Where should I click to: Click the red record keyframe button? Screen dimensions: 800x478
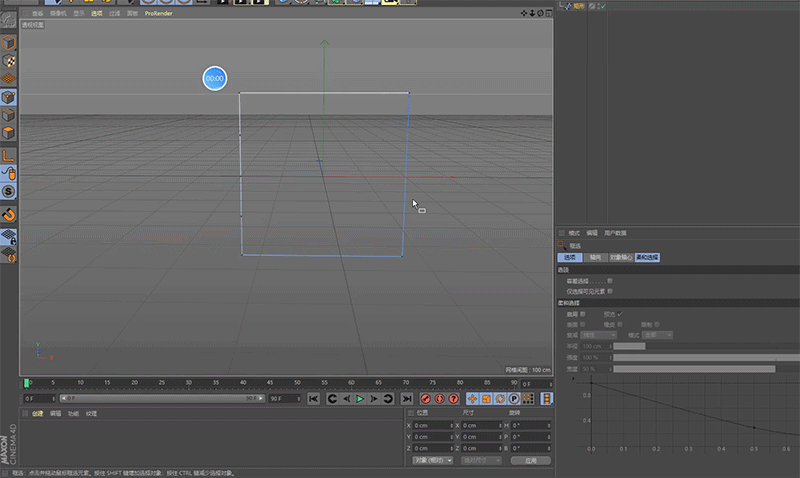pyautogui.click(x=425, y=399)
